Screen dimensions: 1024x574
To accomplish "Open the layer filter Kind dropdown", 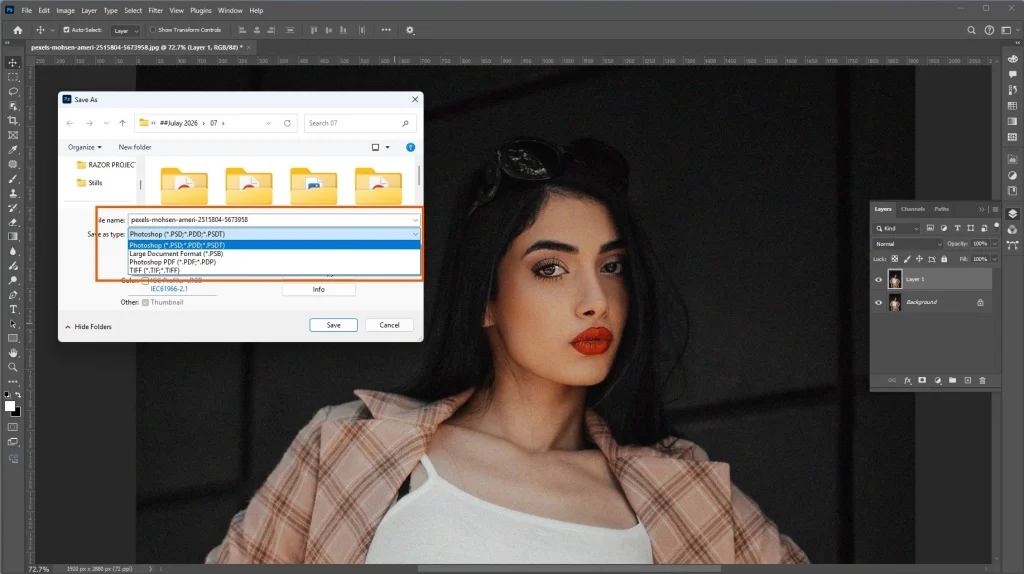I will 897,229.
